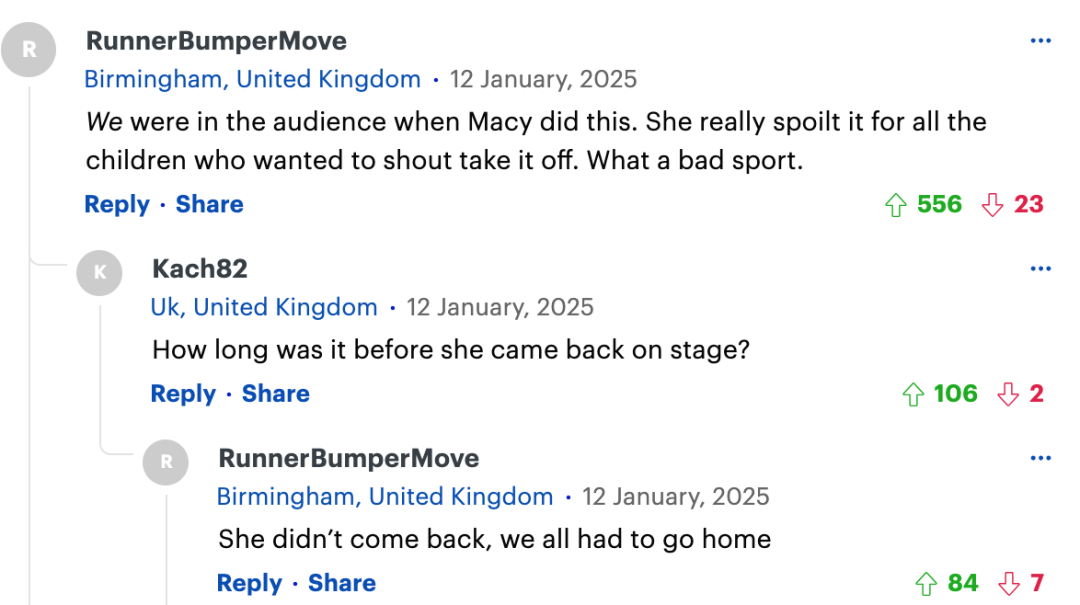Image resolution: width=1080 pixels, height=605 pixels.
Task: Upvote Kach82's question comment
Action: click(913, 394)
